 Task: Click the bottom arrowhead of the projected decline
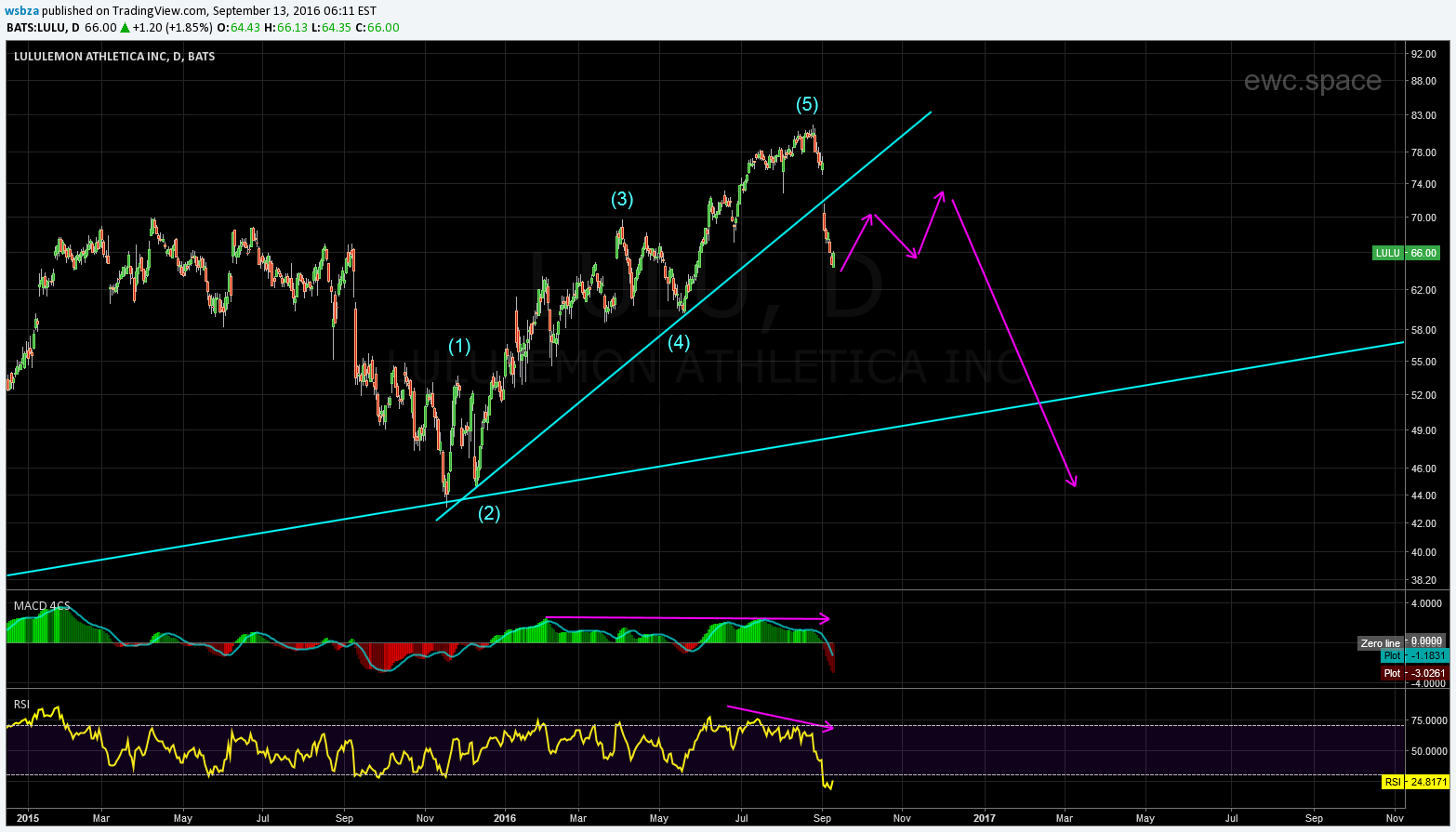pos(1074,482)
